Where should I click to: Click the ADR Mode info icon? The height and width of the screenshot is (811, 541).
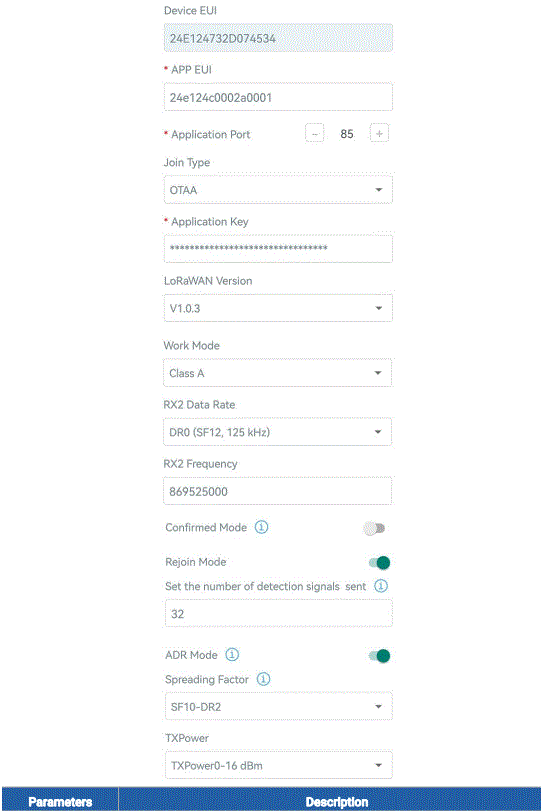[x=232, y=655]
